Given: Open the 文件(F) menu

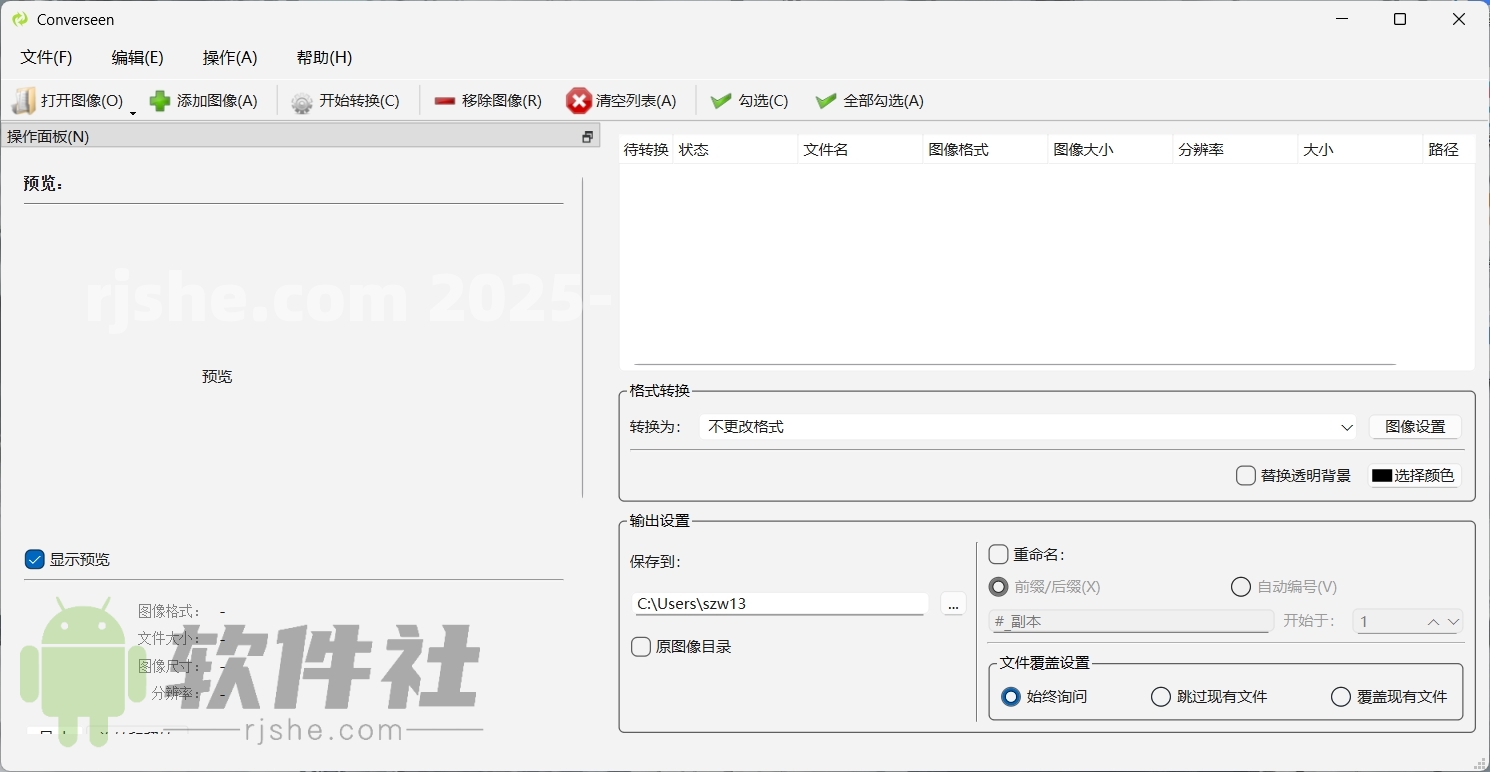Looking at the screenshot, I should coord(45,57).
